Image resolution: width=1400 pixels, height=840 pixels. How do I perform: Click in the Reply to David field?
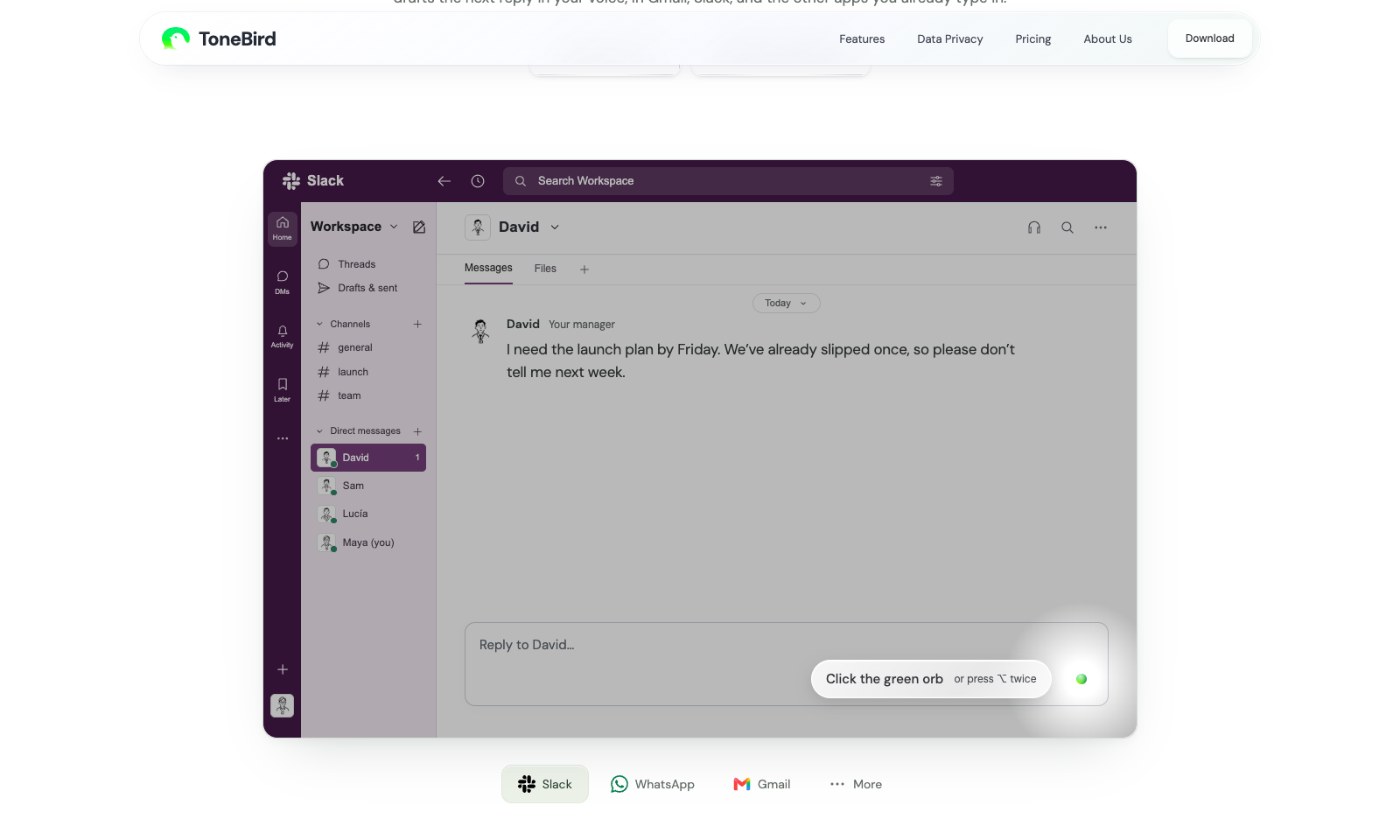coord(787,664)
